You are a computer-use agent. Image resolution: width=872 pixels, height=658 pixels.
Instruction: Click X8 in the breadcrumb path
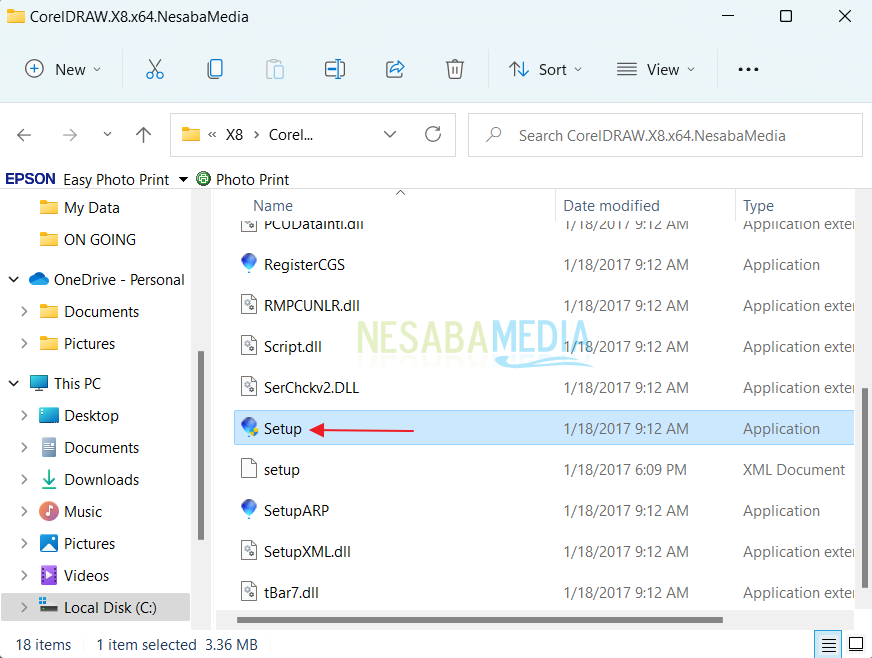click(234, 135)
